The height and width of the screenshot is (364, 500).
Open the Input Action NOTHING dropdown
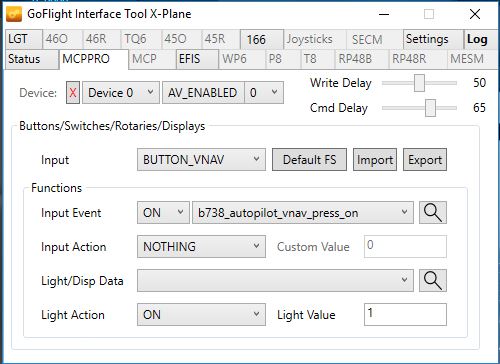(201, 247)
